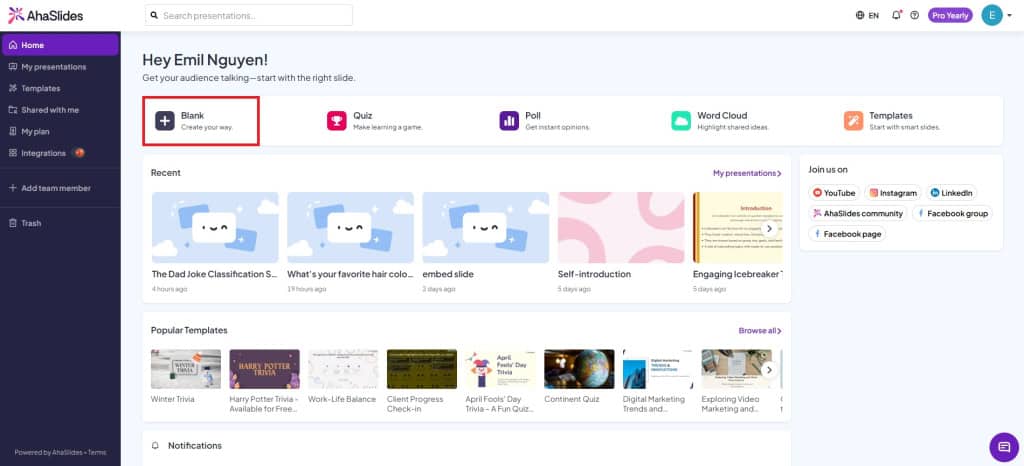Click Add team member
1024x466 pixels.
[x=60, y=188]
